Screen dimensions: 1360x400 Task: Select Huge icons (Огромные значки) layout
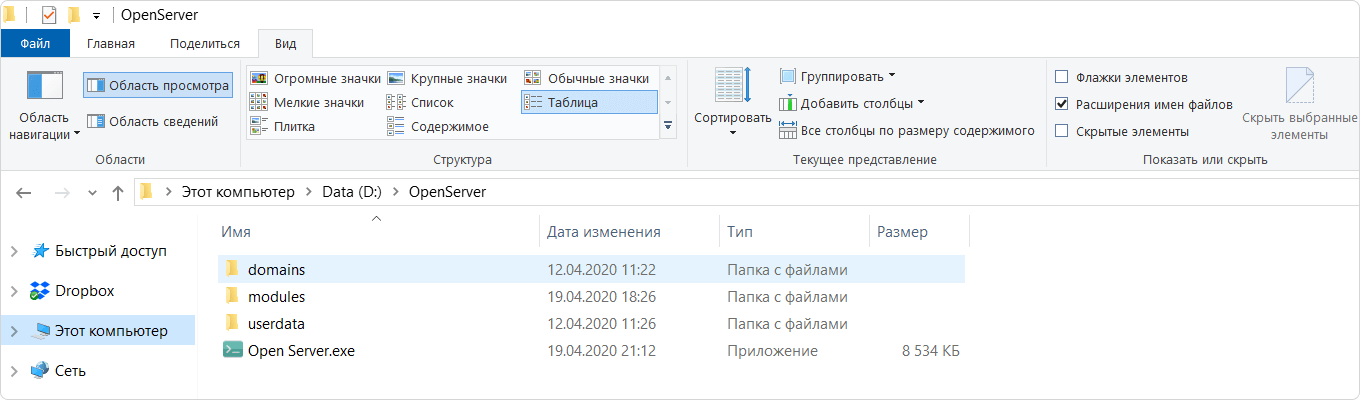[x=316, y=78]
